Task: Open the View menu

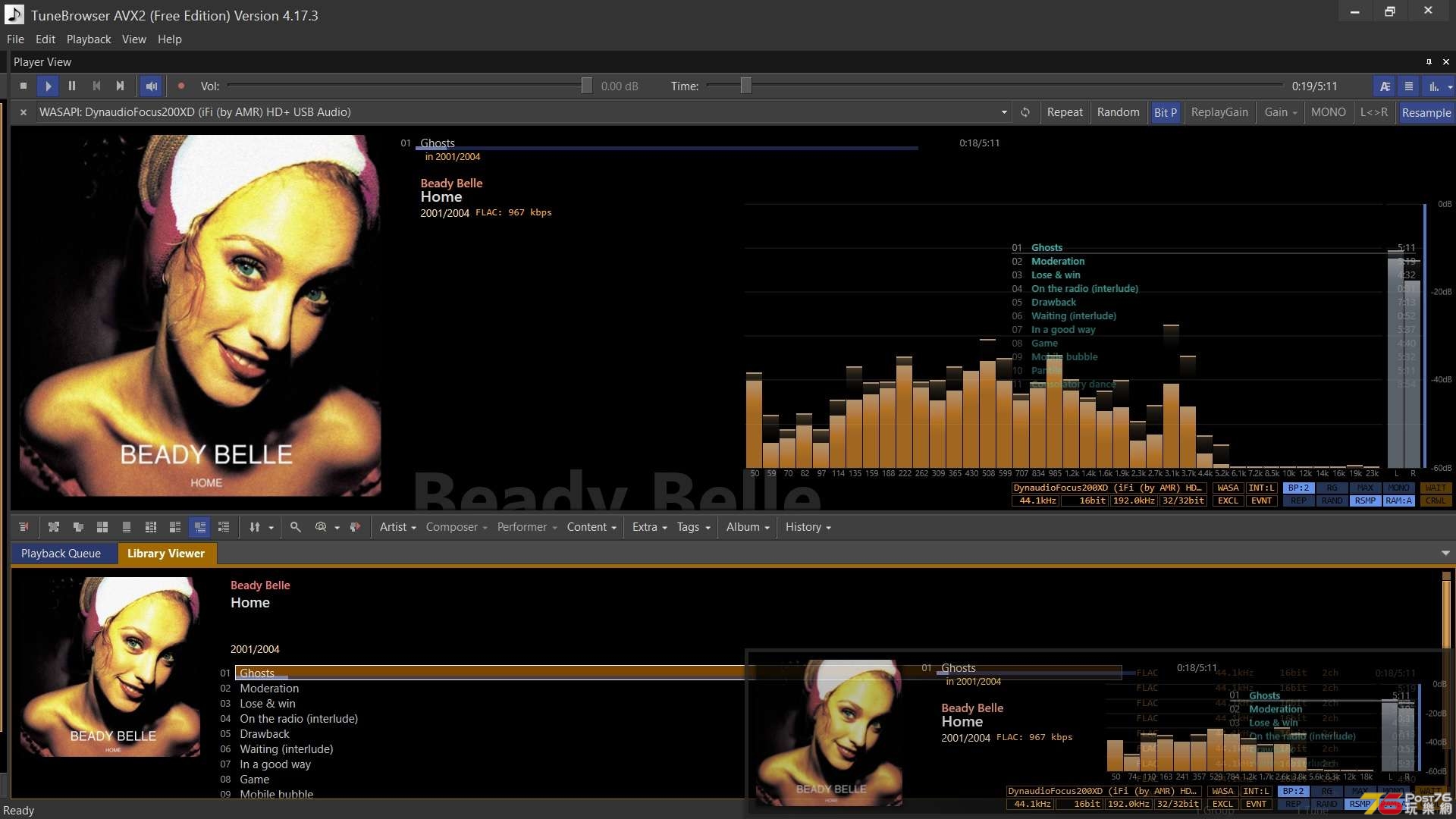Action: point(134,39)
